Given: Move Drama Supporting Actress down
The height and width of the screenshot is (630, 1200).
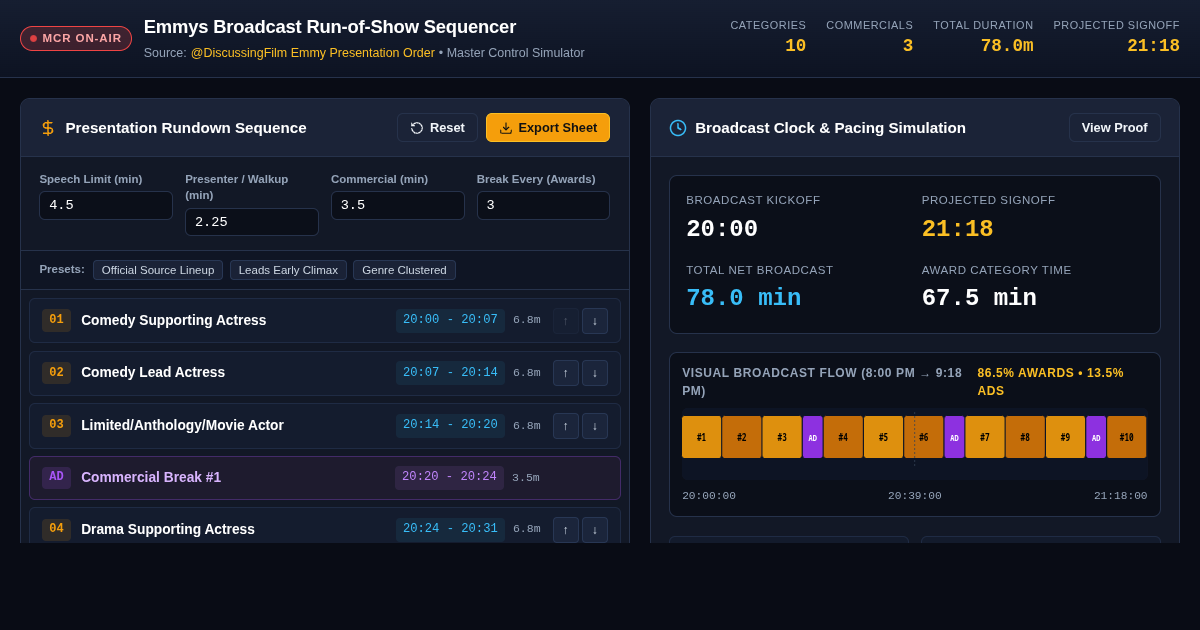Looking at the screenshot, I should tap(595, 530).
